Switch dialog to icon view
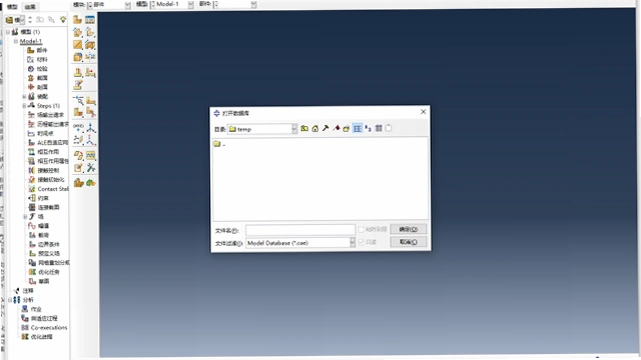This screenshot has width=641, height=360. (368, 128)
